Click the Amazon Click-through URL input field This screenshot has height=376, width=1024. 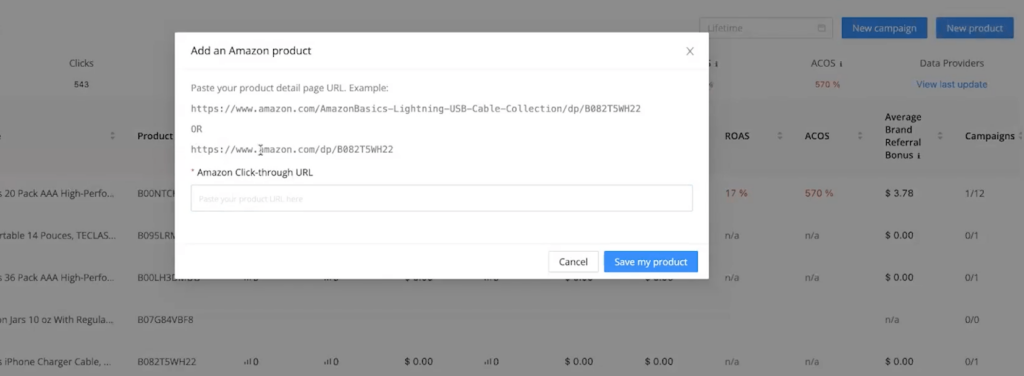(441, 198)
